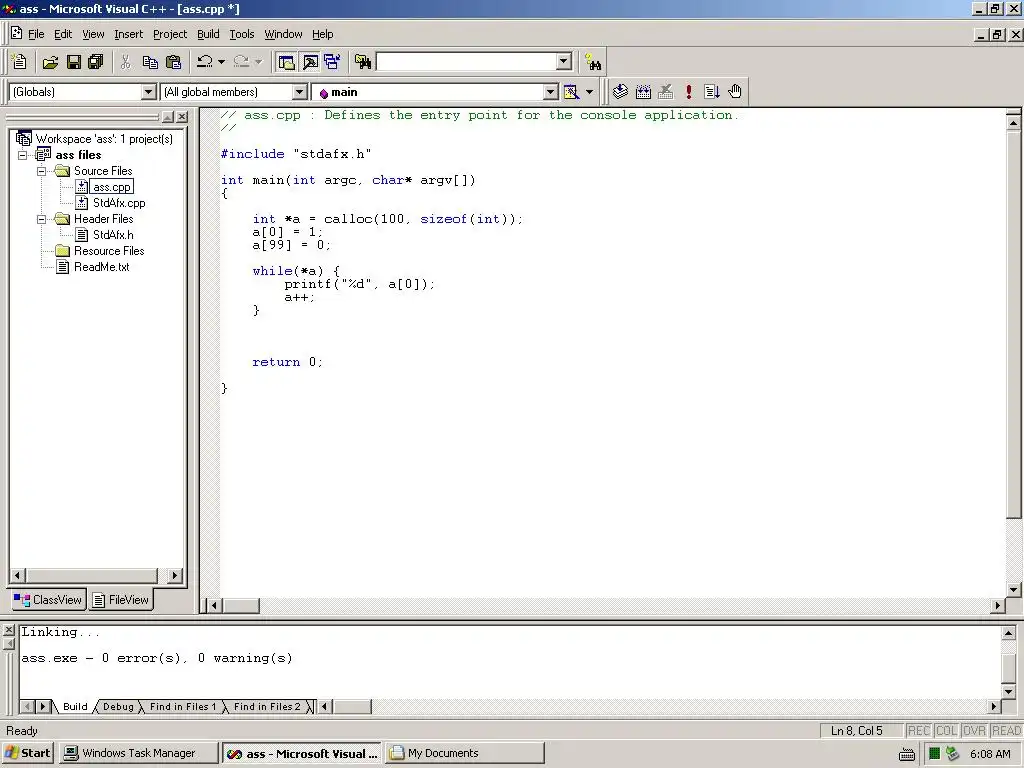Select ReadMe.txt in the file tree
This screenshot has width=1024, height=768.
pyautogui.click(x=101, y=267)
